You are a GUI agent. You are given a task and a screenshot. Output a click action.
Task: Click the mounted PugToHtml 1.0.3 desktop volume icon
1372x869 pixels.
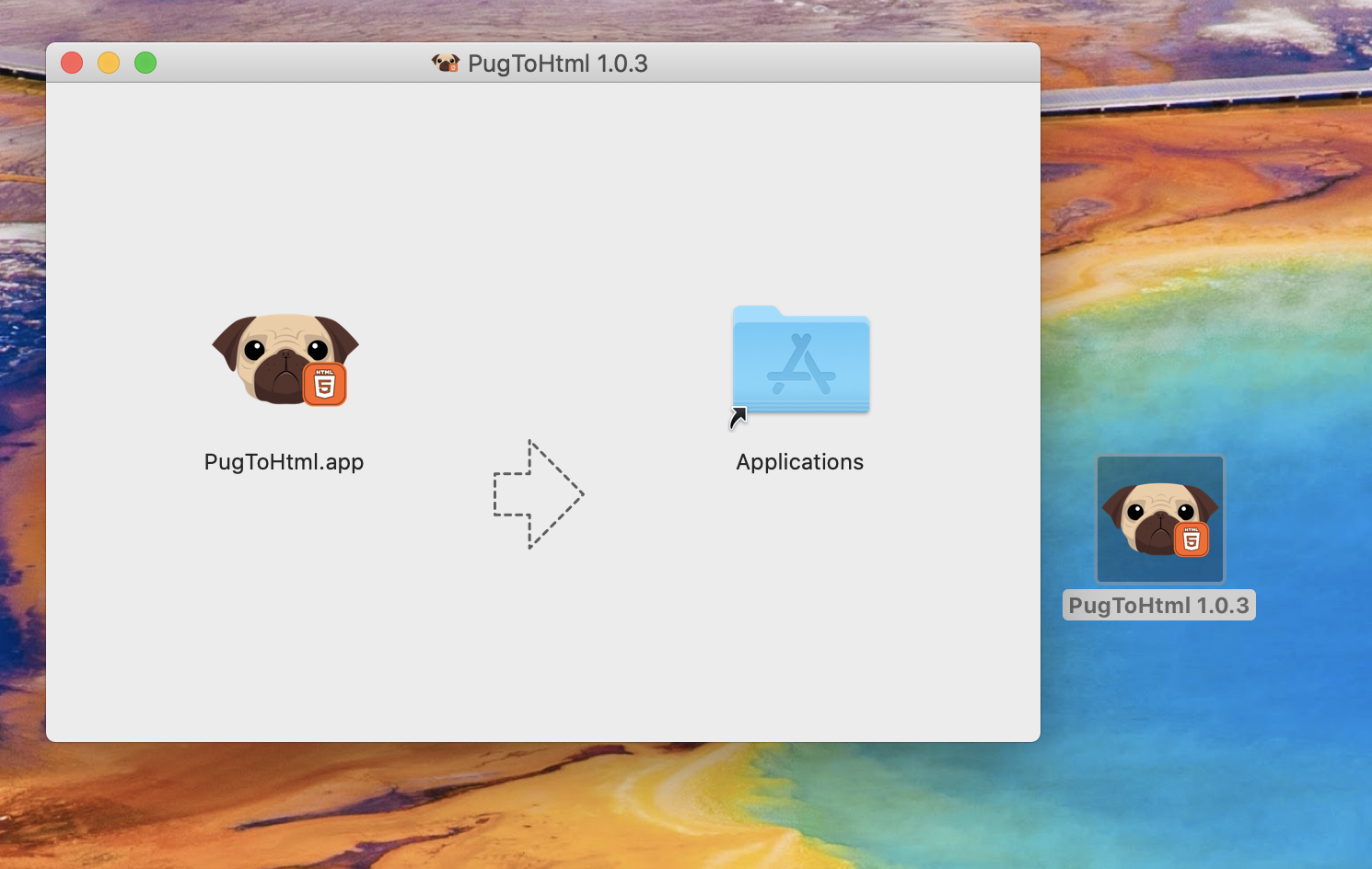point(1160,519)
